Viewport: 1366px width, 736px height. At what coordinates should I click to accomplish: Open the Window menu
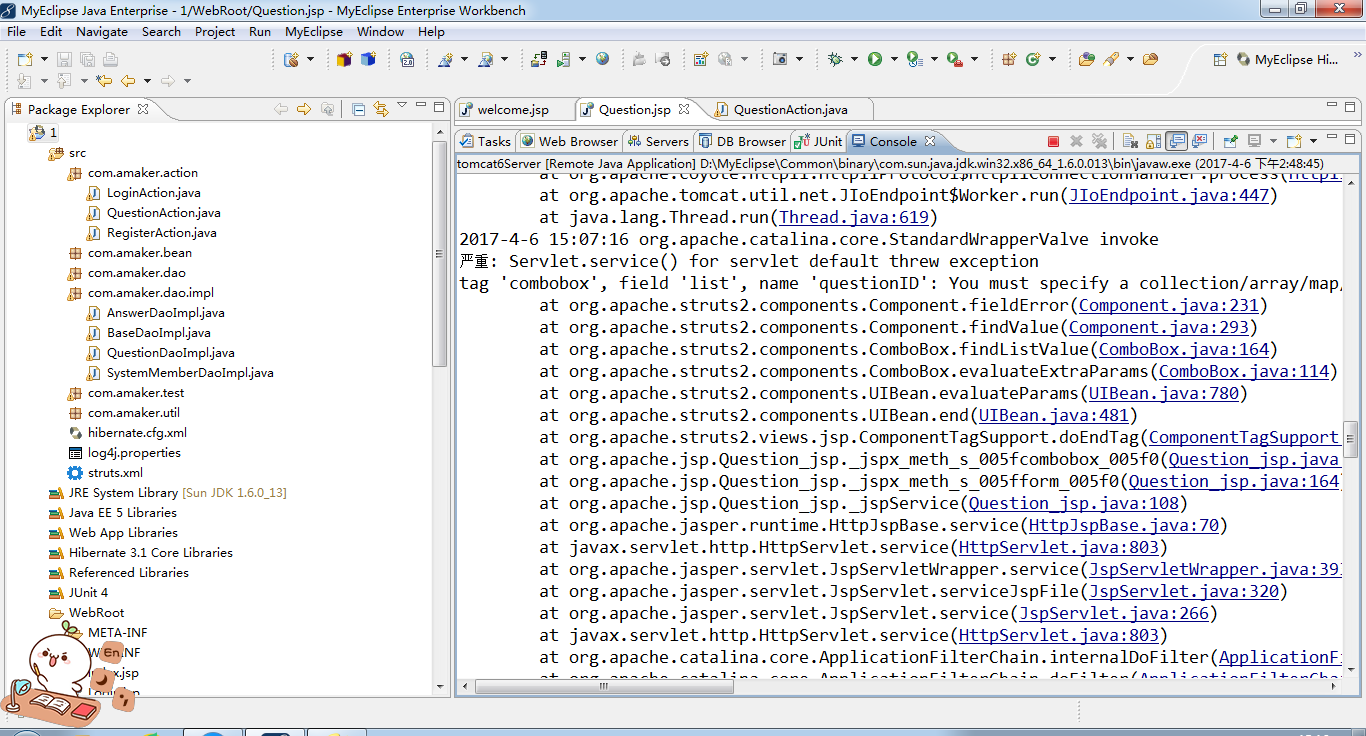(x=381, y=31)
